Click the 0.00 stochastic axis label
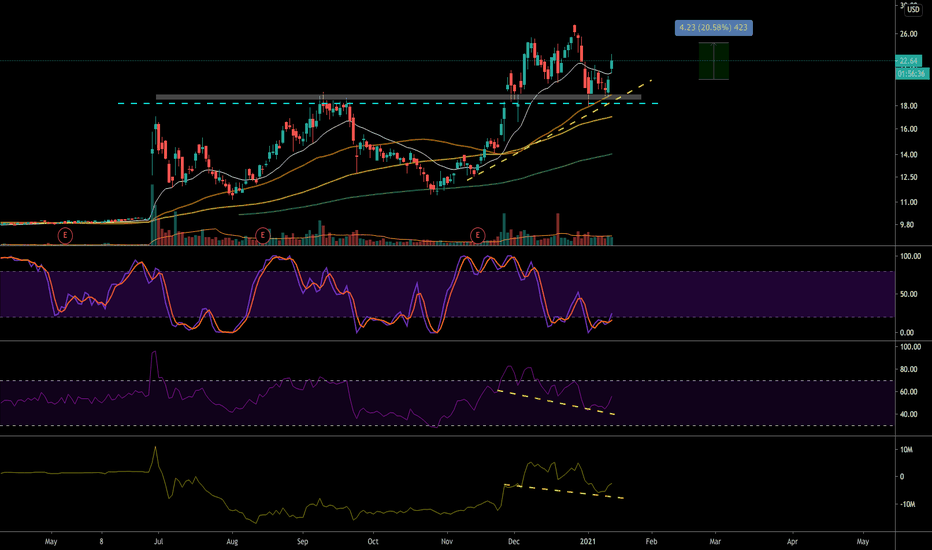This screenshot has height=550, width=932. [x=908, y=332]
